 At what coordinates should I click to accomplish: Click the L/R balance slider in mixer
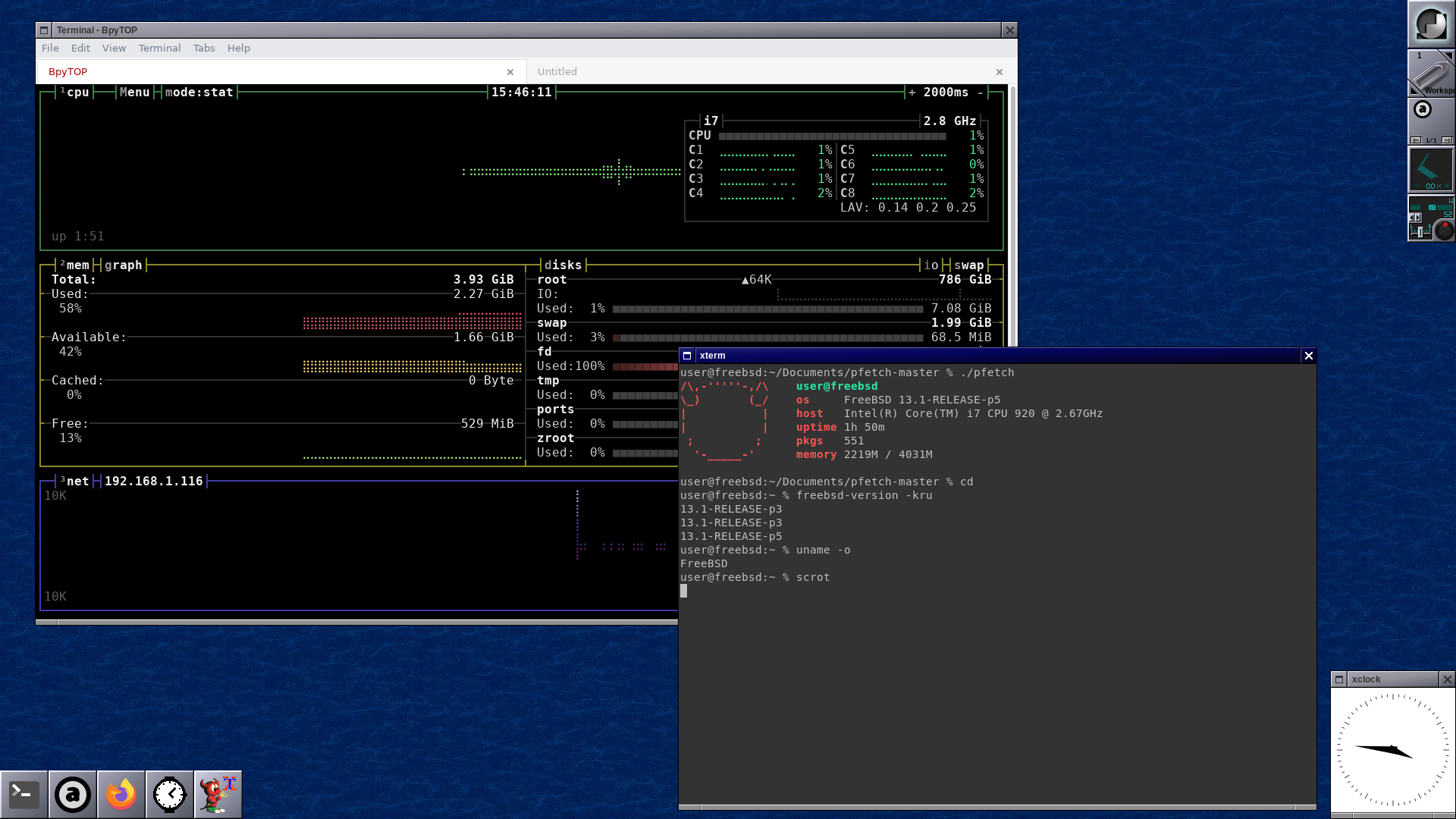click(x=1420, y=231)
